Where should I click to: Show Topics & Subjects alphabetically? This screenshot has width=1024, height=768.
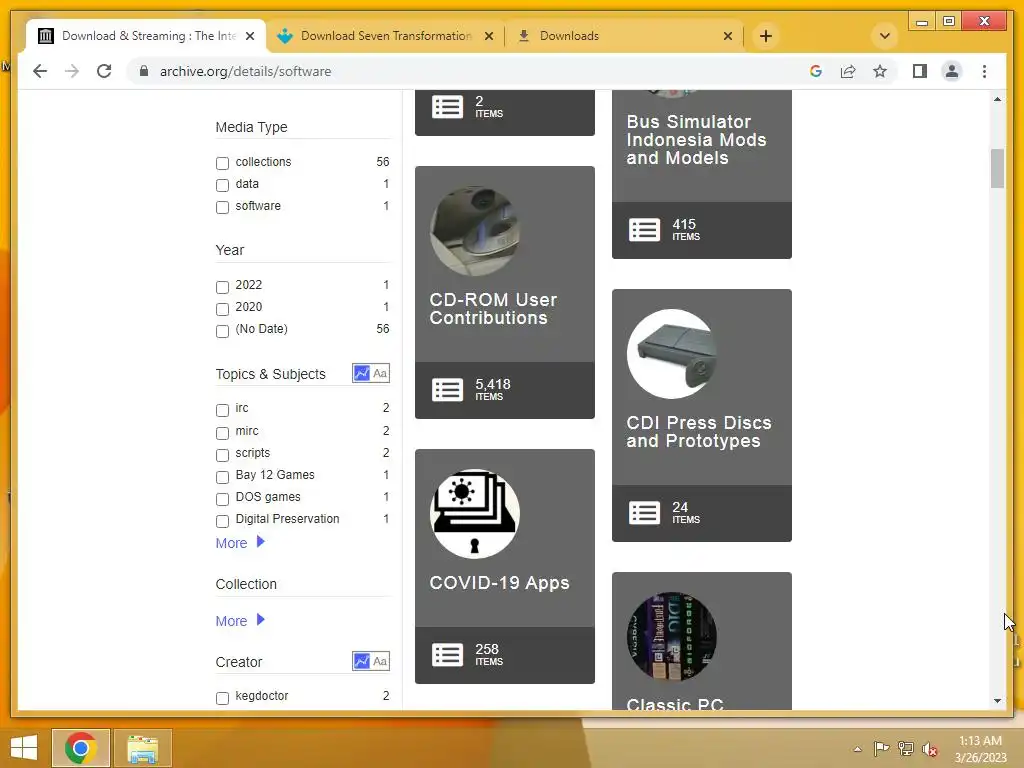(x=380, y=373)
